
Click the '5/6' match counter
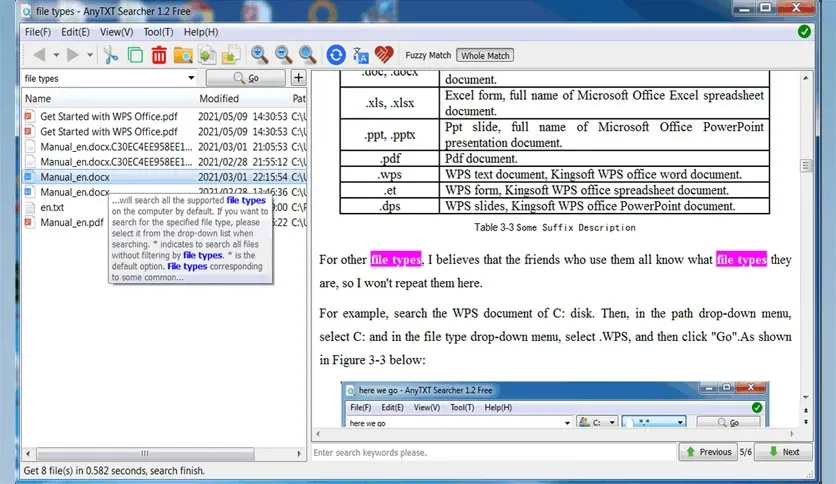pyautogui.click(x=745, y=452)
